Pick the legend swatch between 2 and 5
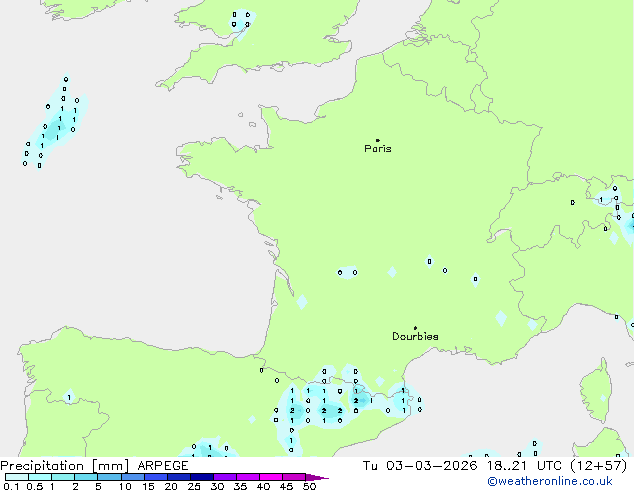The width and height of the screenshot is (634, 490). (x=86, y=477)
